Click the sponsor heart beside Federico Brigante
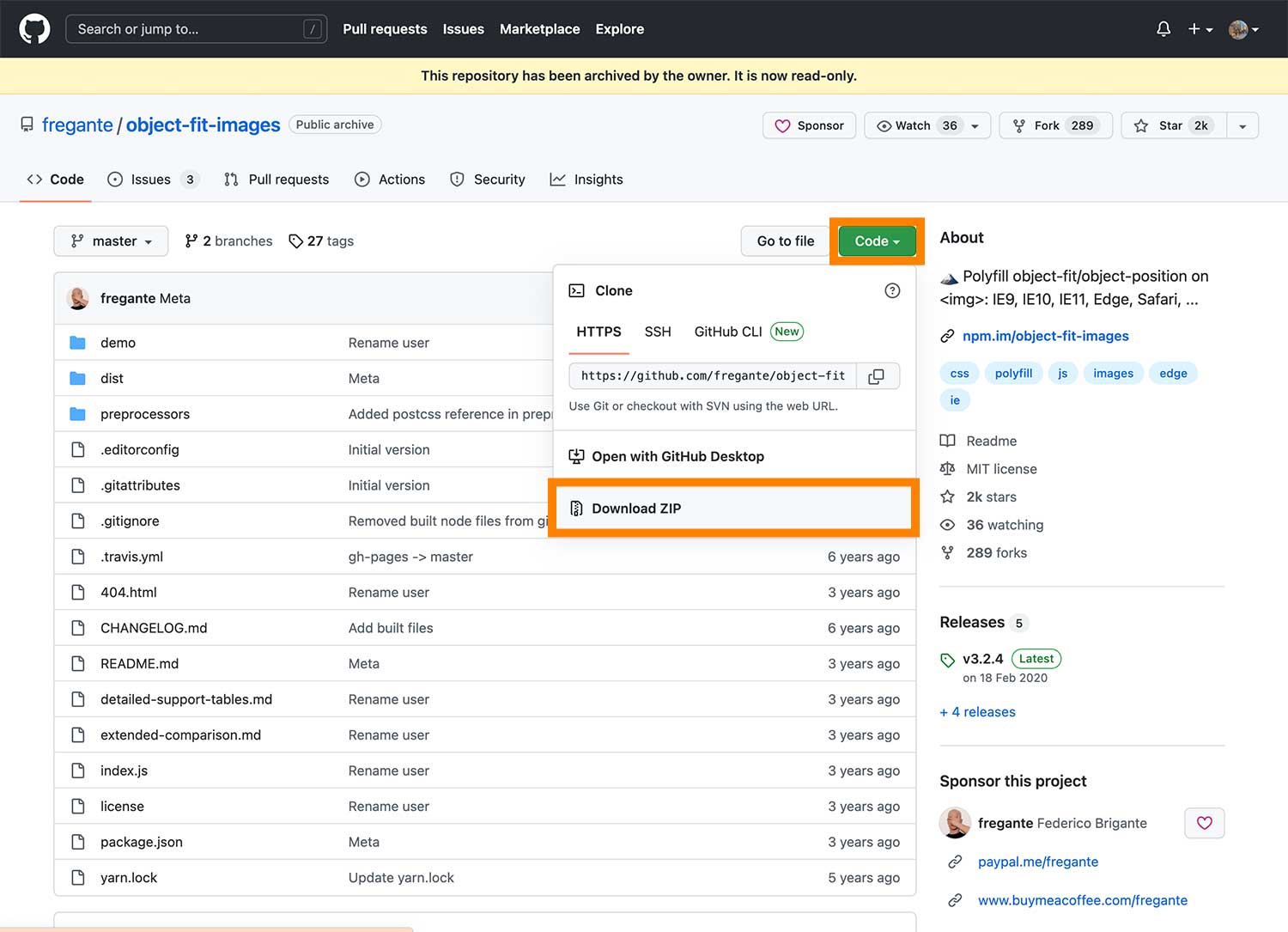The image size is (1288, 932). 1205,823
